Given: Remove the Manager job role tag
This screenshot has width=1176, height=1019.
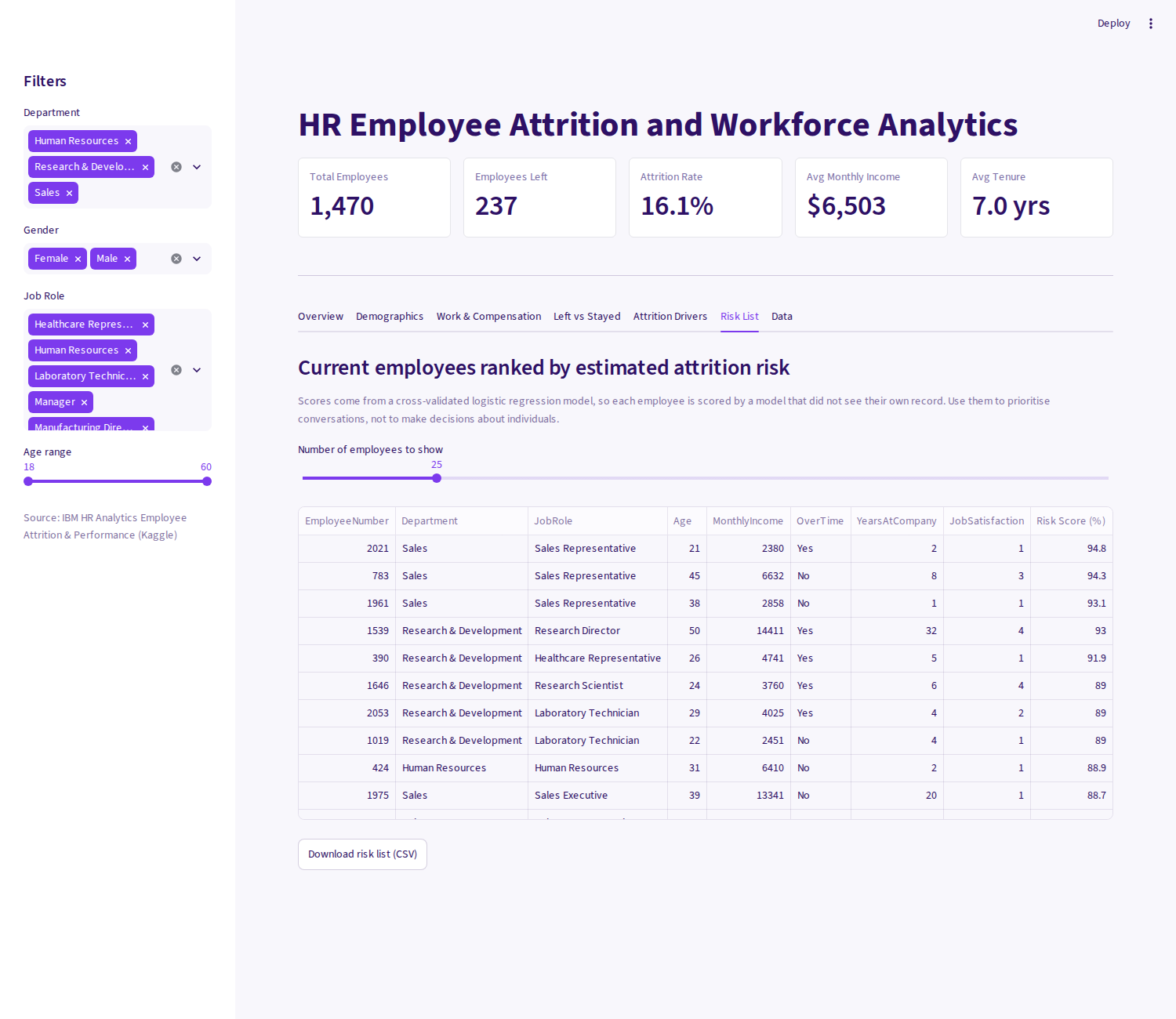Looking at the screenshot, I should pos(84,403).
